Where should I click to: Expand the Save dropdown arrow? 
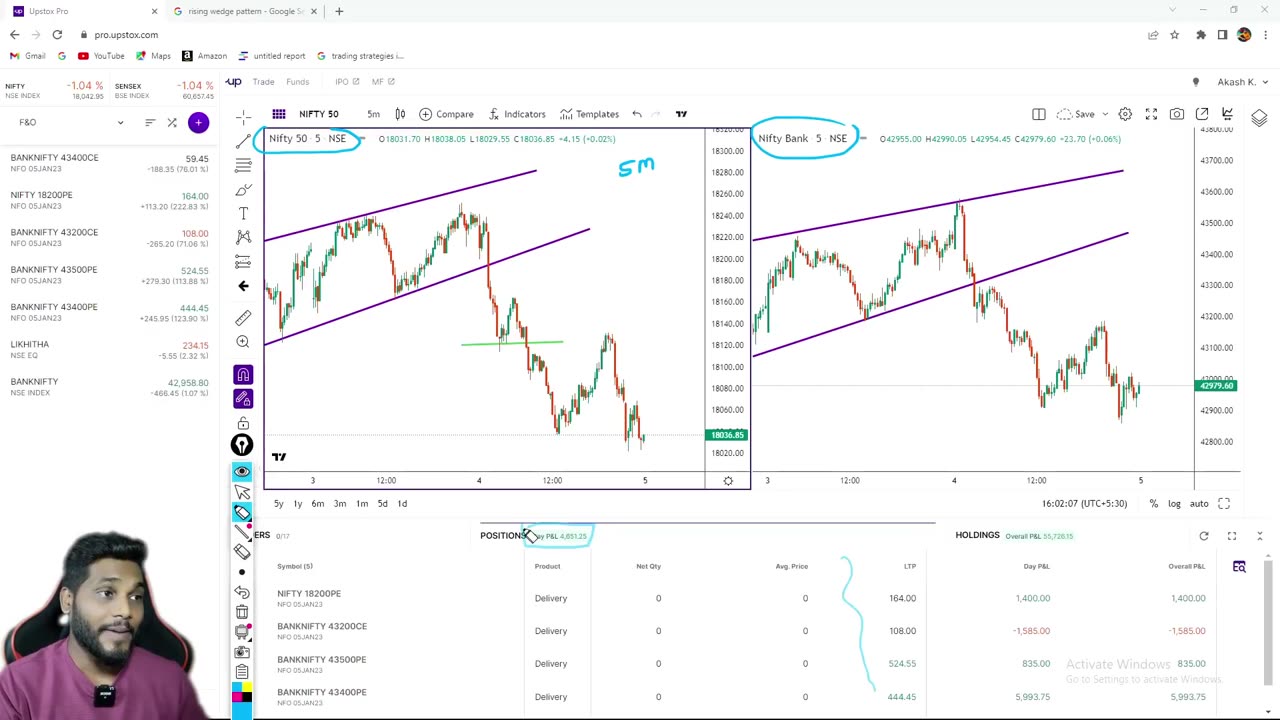[x=1104, y=114]
